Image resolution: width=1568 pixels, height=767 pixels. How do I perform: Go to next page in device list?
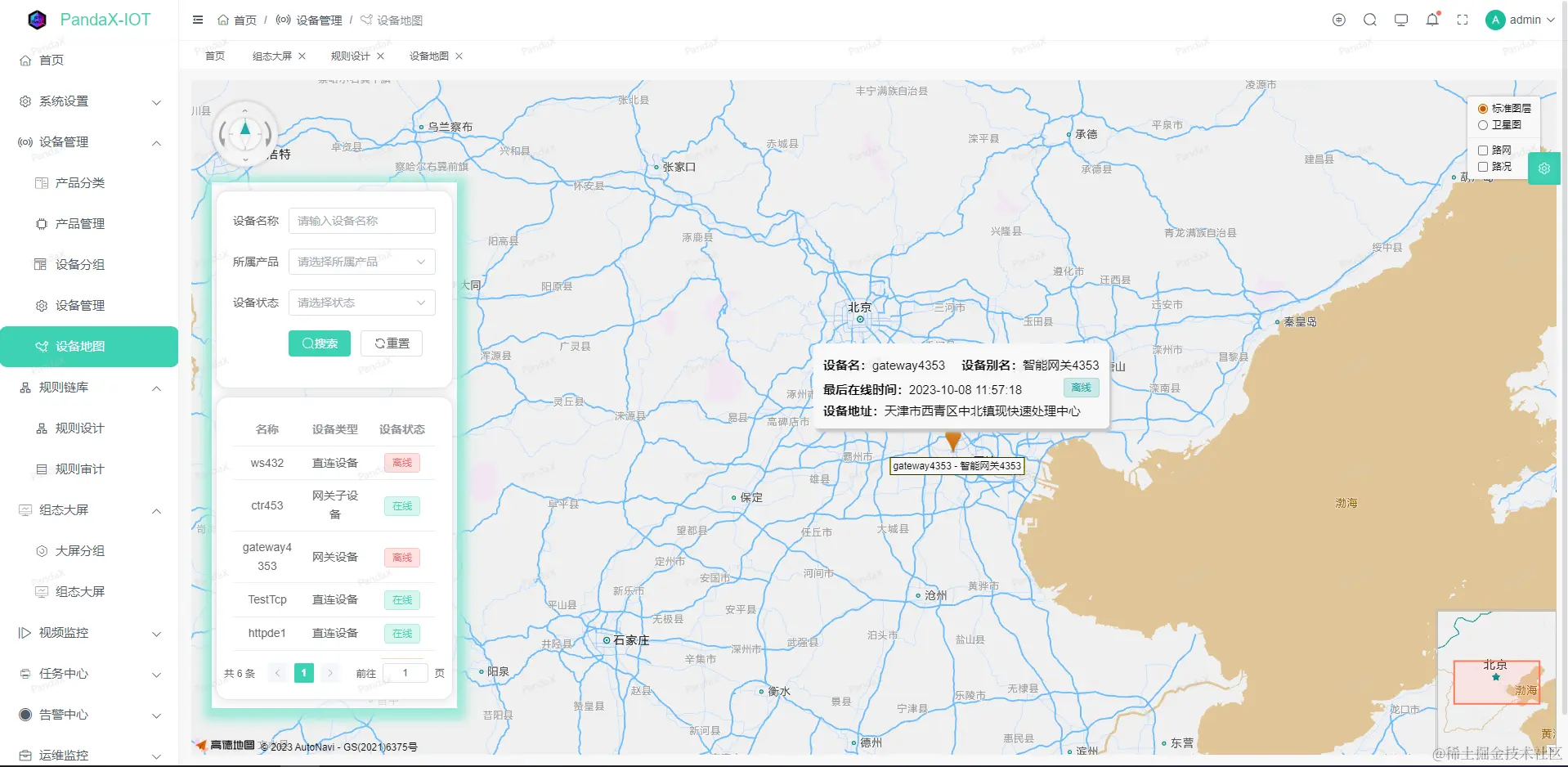pyautogui.click(x=330, y=673)
